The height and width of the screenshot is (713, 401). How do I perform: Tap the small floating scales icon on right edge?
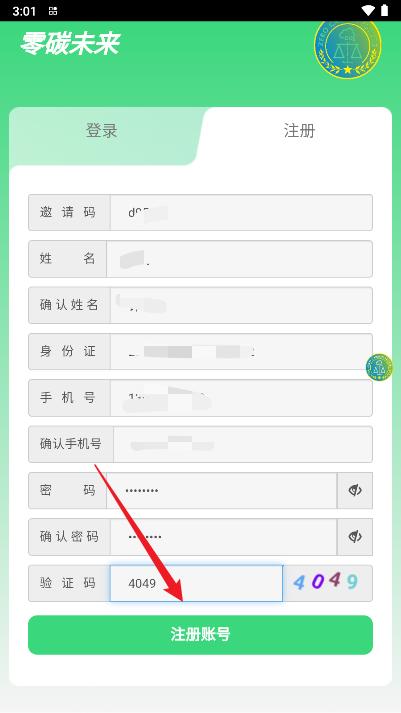[x=380, y=367]
